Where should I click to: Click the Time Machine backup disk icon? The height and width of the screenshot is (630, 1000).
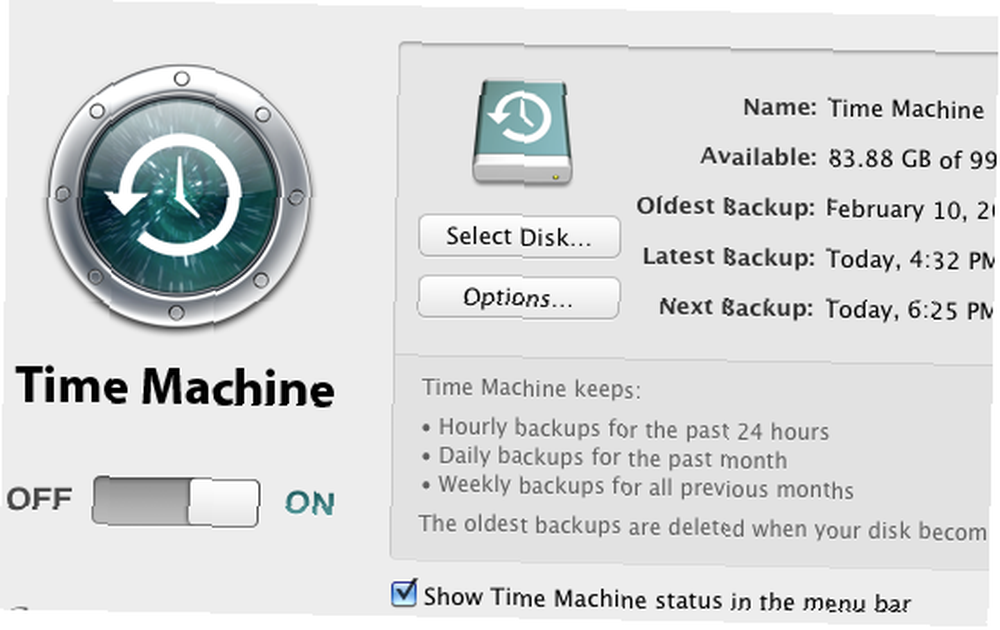(522, 132)
